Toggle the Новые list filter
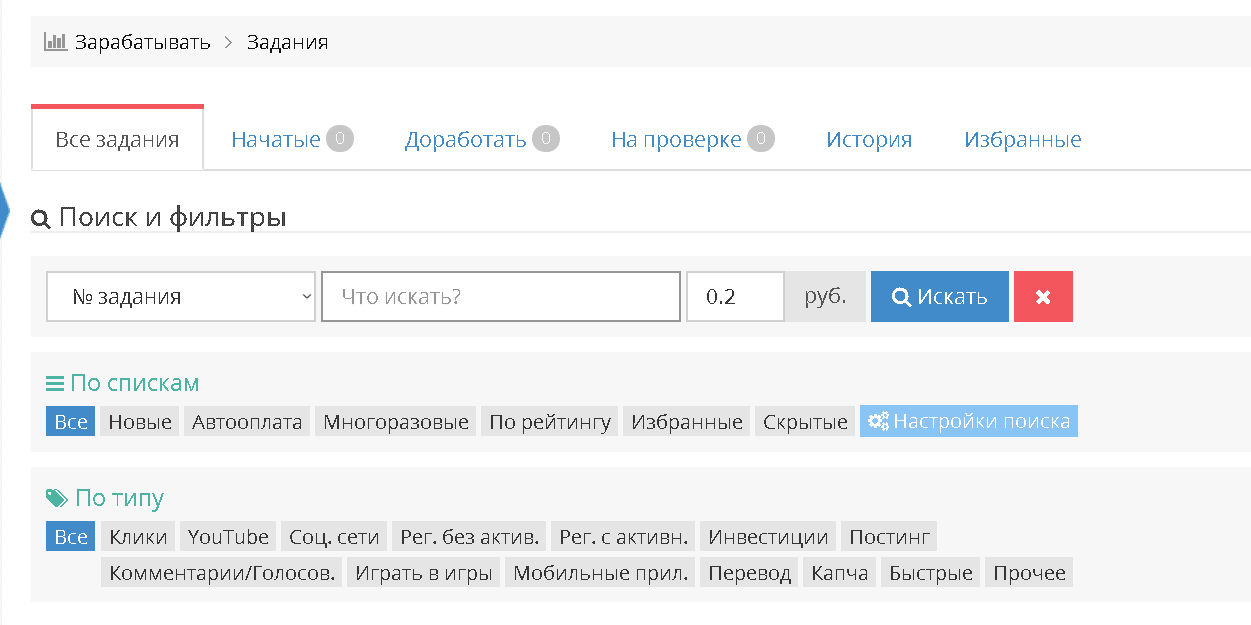Image resolution: width=1251 pixels, height=625 pixels. [140, 422]
